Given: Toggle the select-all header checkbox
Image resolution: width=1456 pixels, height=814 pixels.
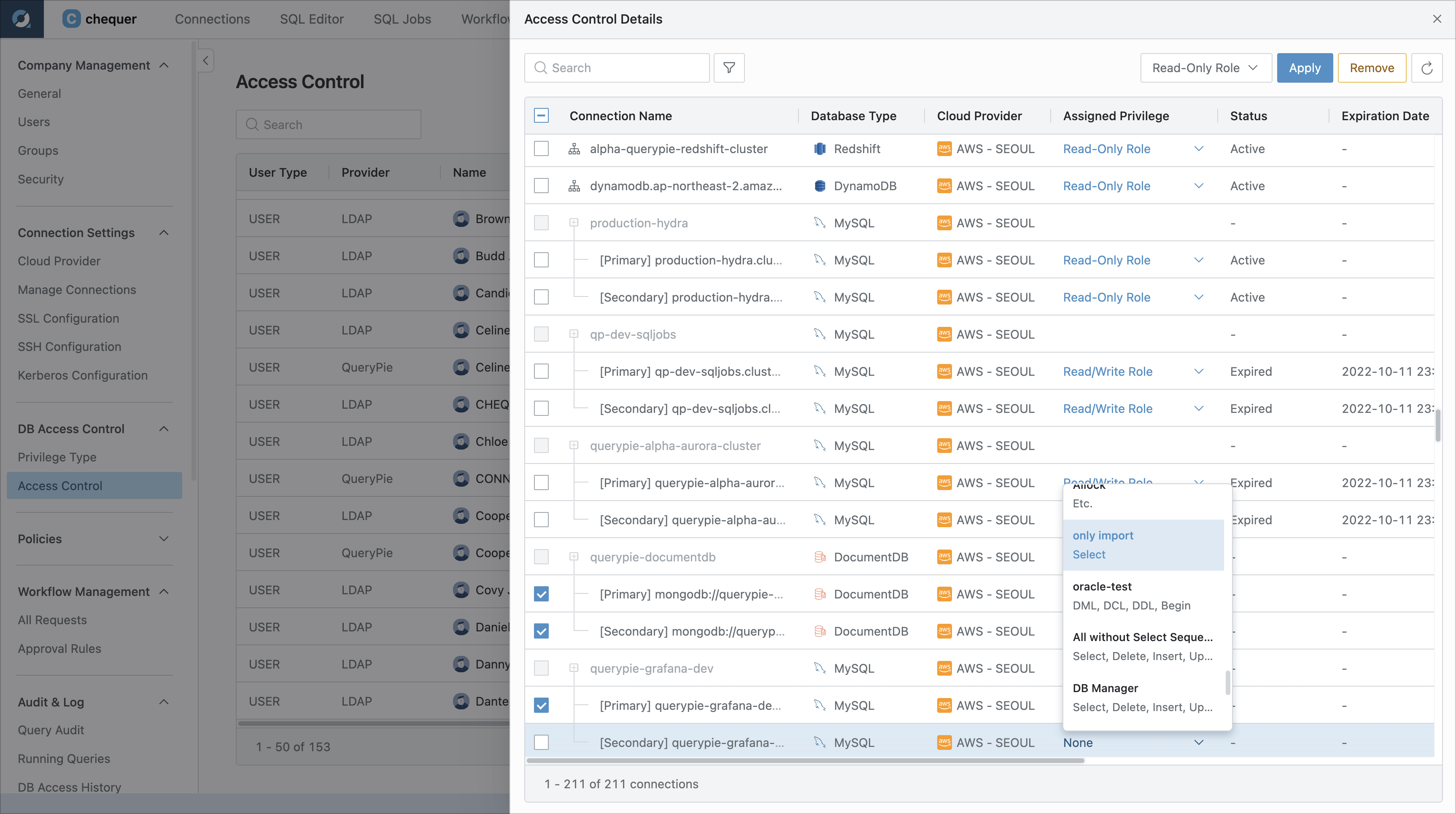Looking at the screenshot, I should click(x=541, y=116).
